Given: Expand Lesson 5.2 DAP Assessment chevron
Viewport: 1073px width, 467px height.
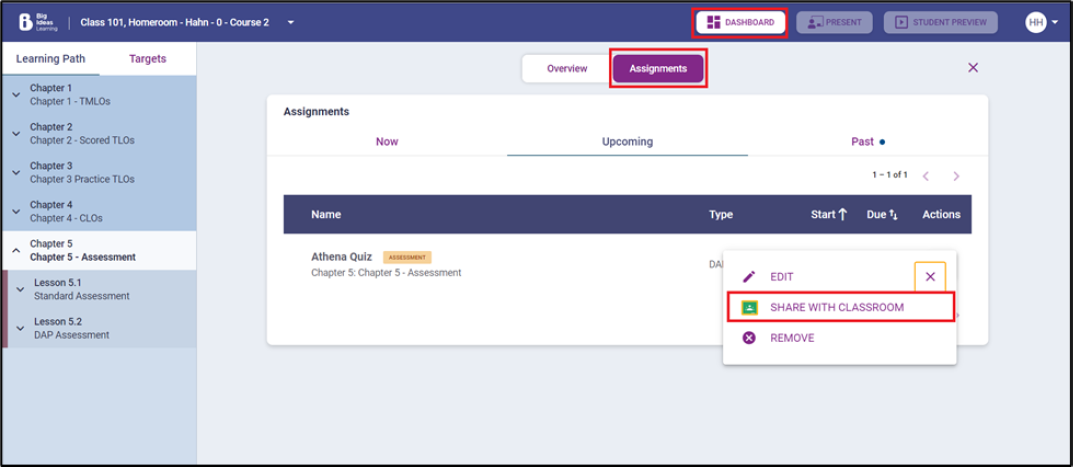Looking at the screenshot, I should pos(21,328).
